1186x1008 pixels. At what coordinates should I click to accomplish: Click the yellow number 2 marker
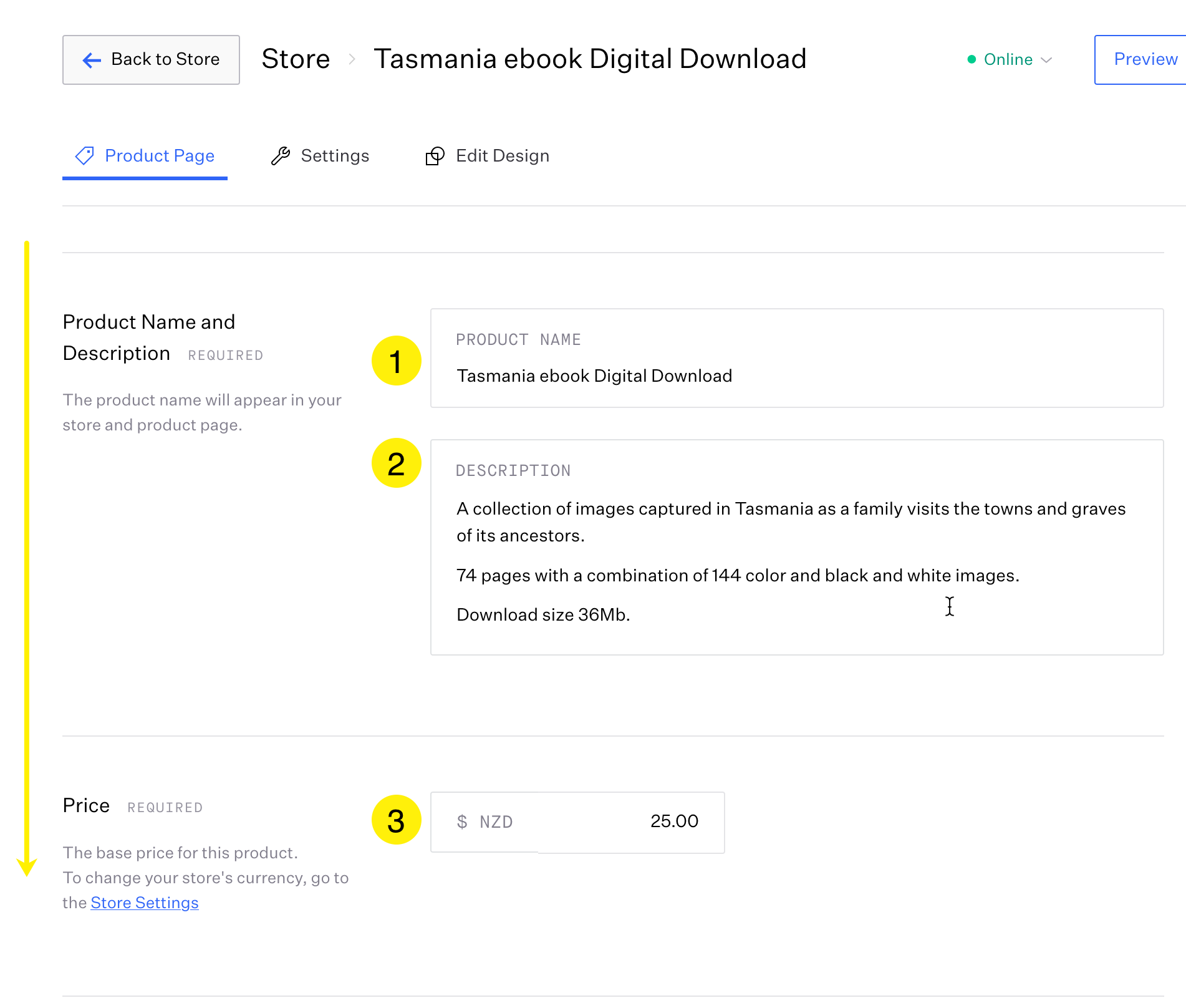396,463
